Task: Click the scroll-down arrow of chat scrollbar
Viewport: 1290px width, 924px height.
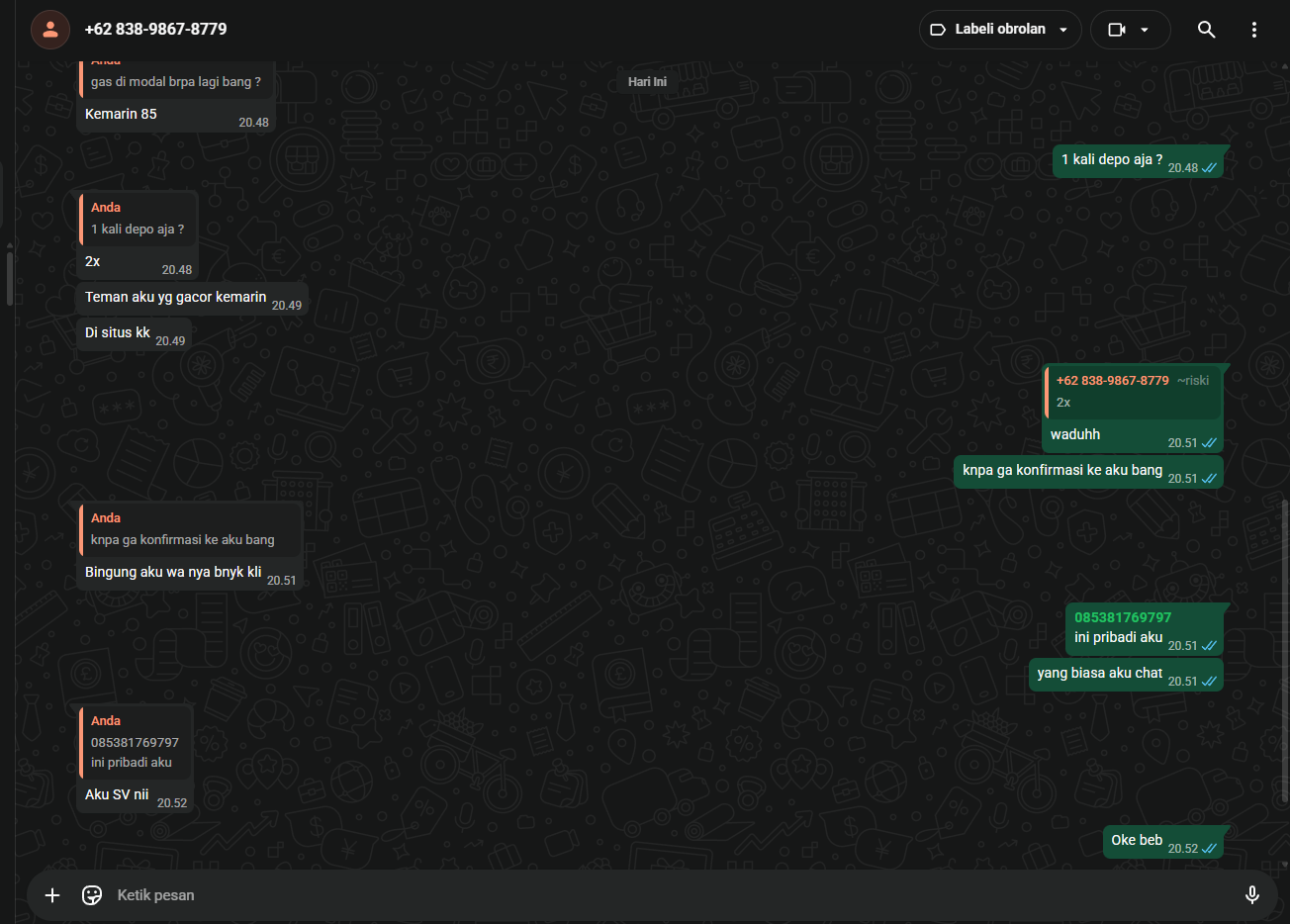Action: click(x=1285, y=864)
